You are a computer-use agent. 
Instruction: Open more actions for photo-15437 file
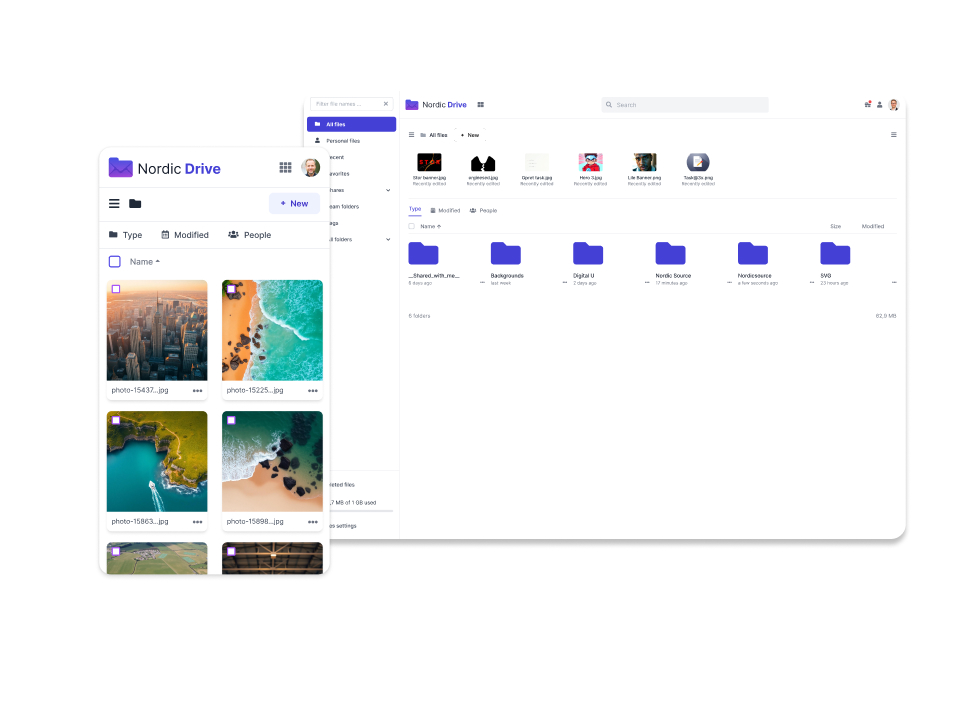pos(198,391)
